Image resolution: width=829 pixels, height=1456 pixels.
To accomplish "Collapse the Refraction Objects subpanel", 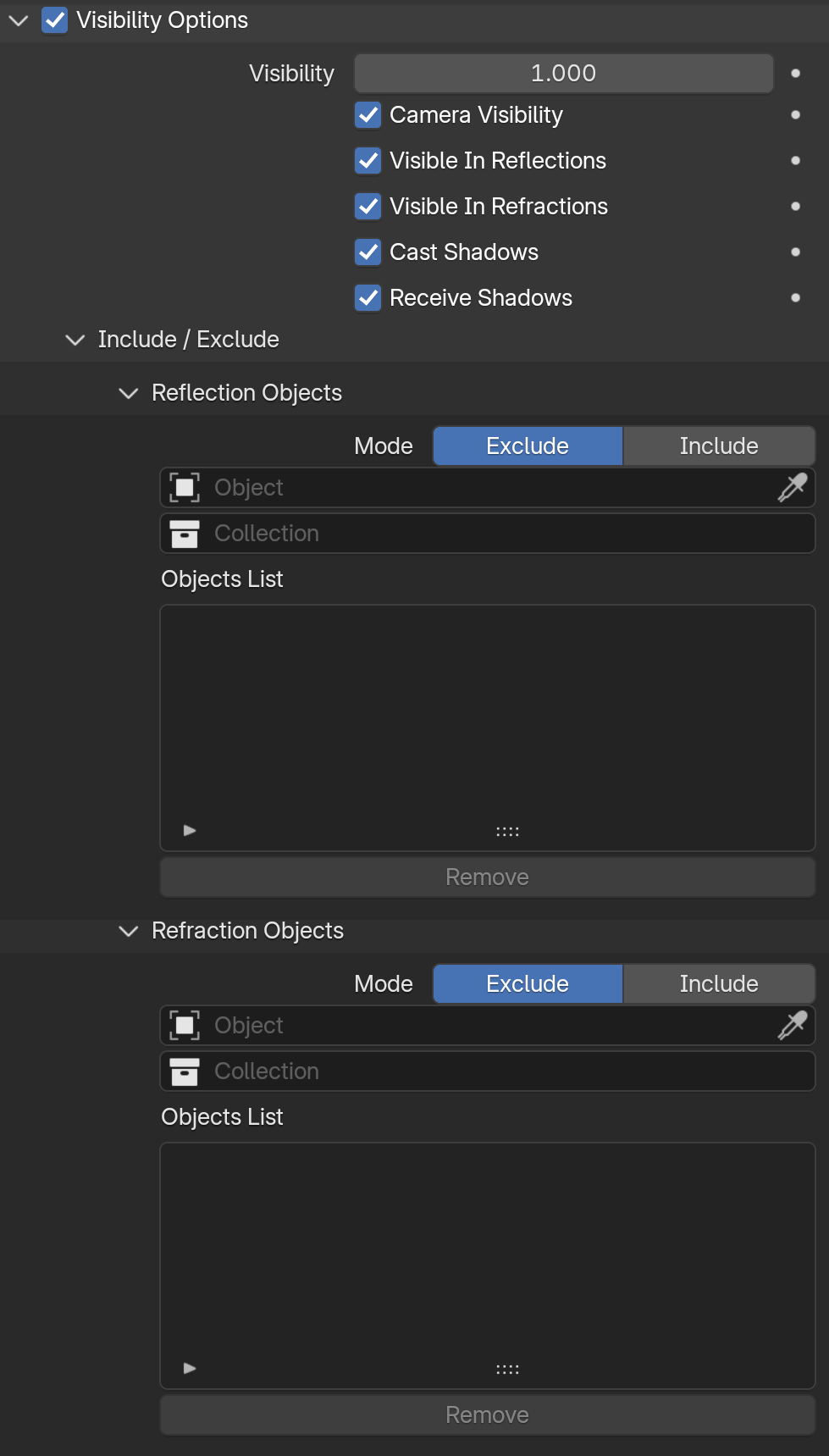I will [129, 931].
